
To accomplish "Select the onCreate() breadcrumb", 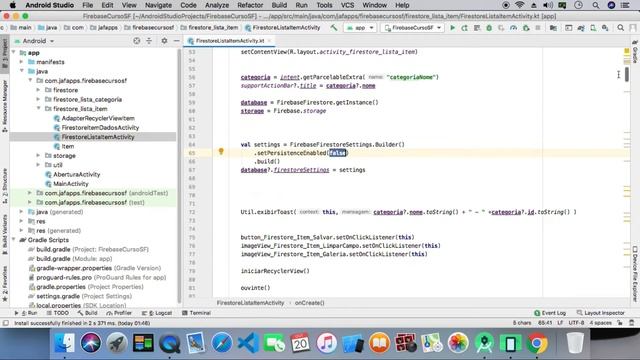I will 309,303.
